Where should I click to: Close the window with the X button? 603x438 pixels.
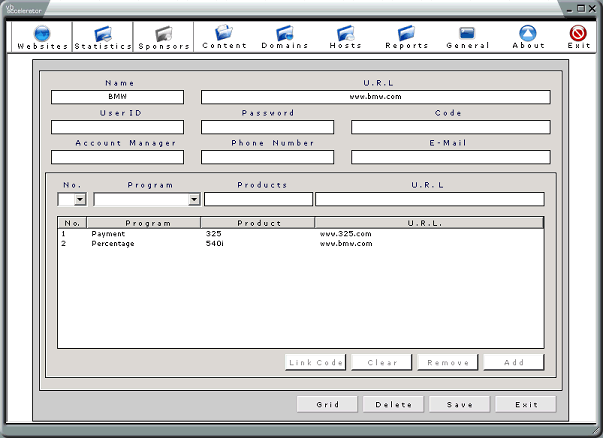coord(592,8)
